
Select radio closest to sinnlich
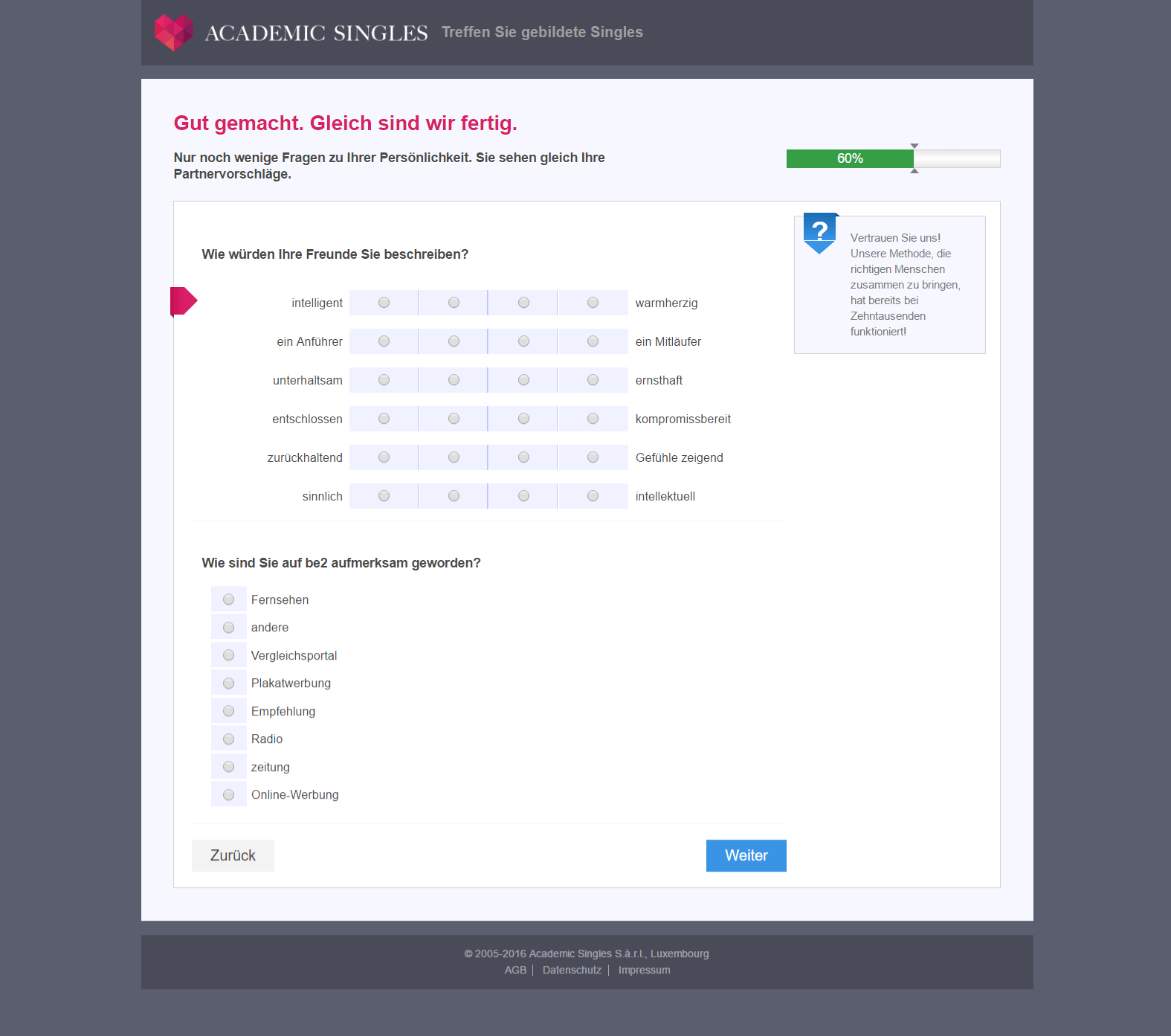(x=384, y=496)
